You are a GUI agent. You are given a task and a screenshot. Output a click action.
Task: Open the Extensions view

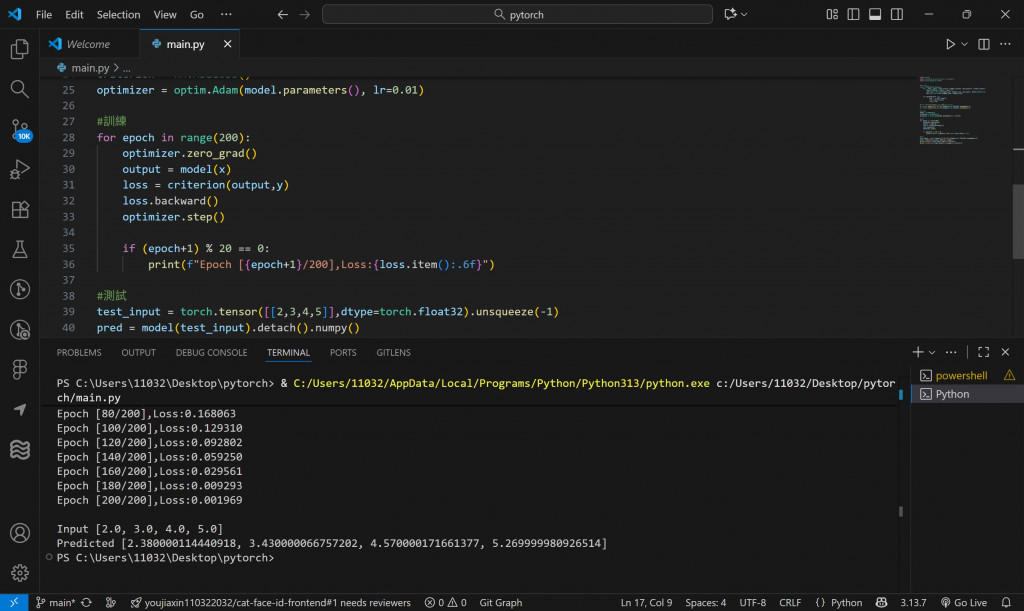pos(19,210)
